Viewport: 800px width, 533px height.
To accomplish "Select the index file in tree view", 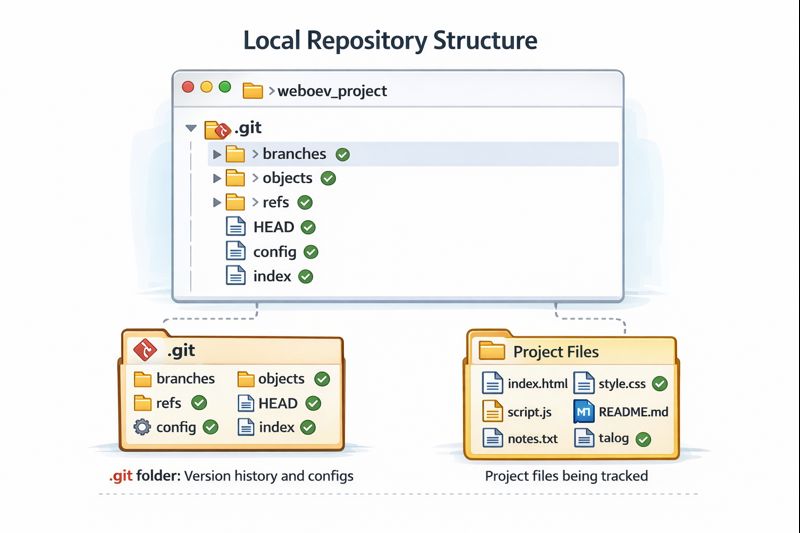I will pyautogui.click(x=272, y=276).
